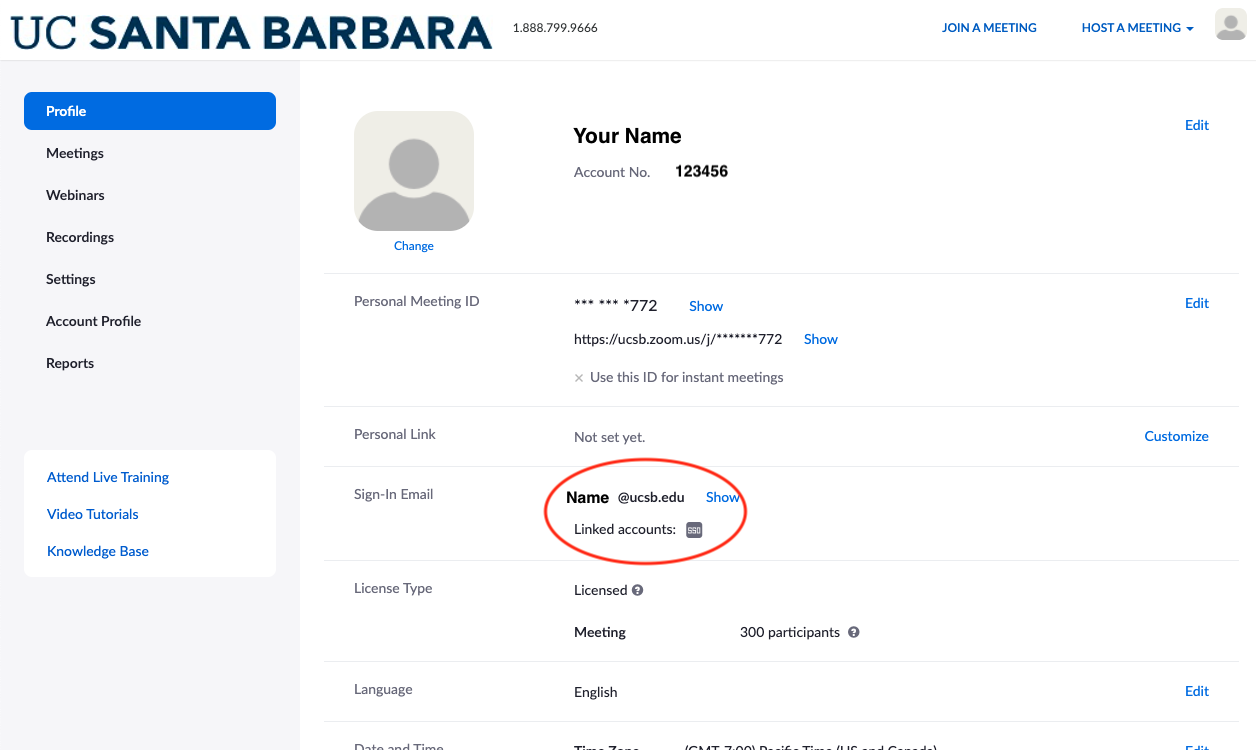Screen dimensions: 1256x750
Task: Customize the Personal Link
Action: coord(1177,436)
